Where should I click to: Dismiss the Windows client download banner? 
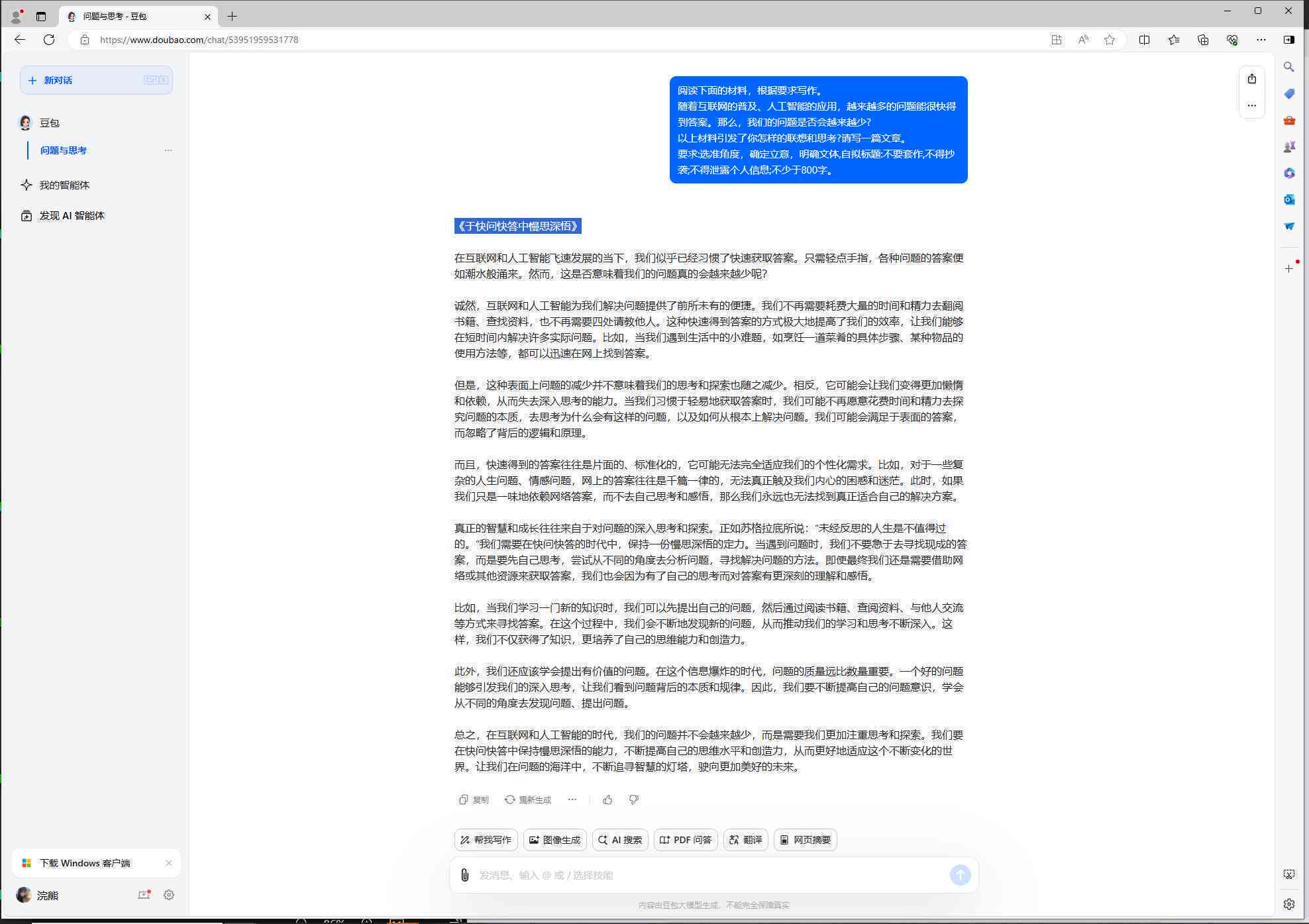point(169,863)
